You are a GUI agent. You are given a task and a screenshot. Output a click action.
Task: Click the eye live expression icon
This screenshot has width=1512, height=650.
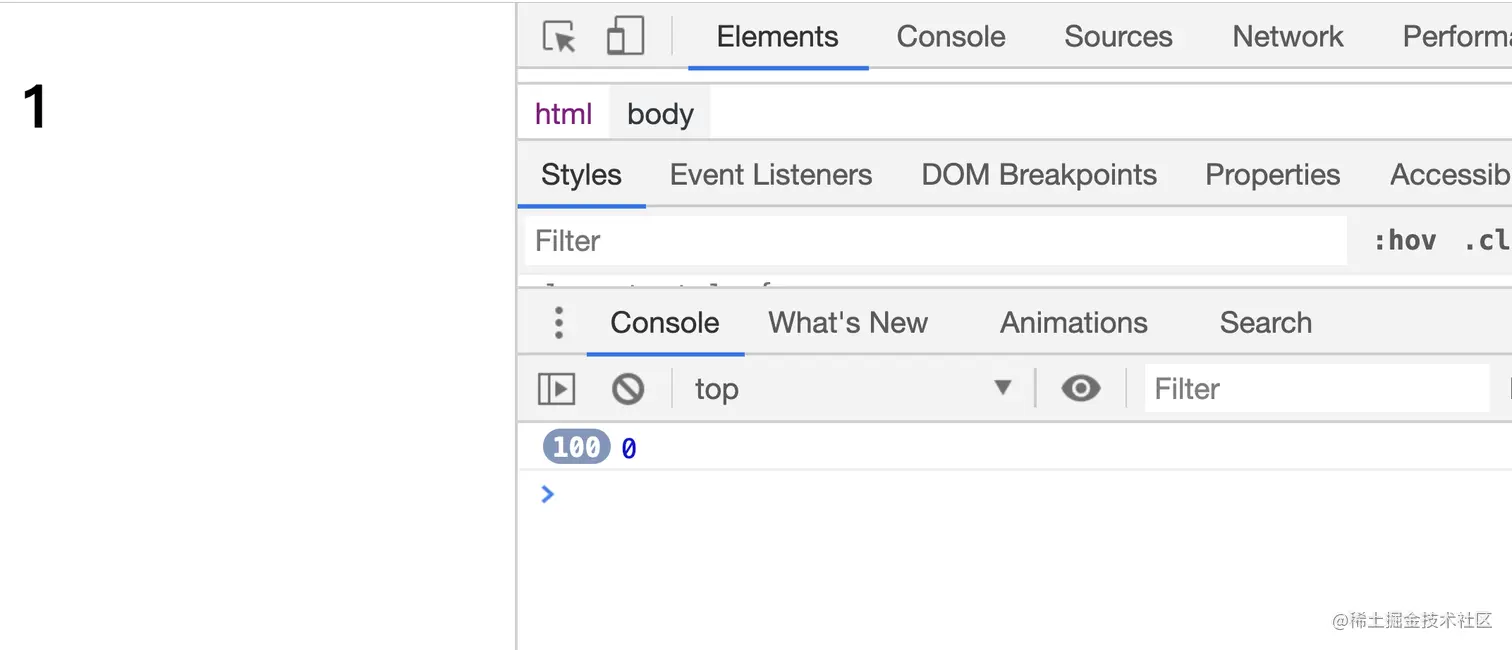pyautogui.click(x=1080, y=388)
